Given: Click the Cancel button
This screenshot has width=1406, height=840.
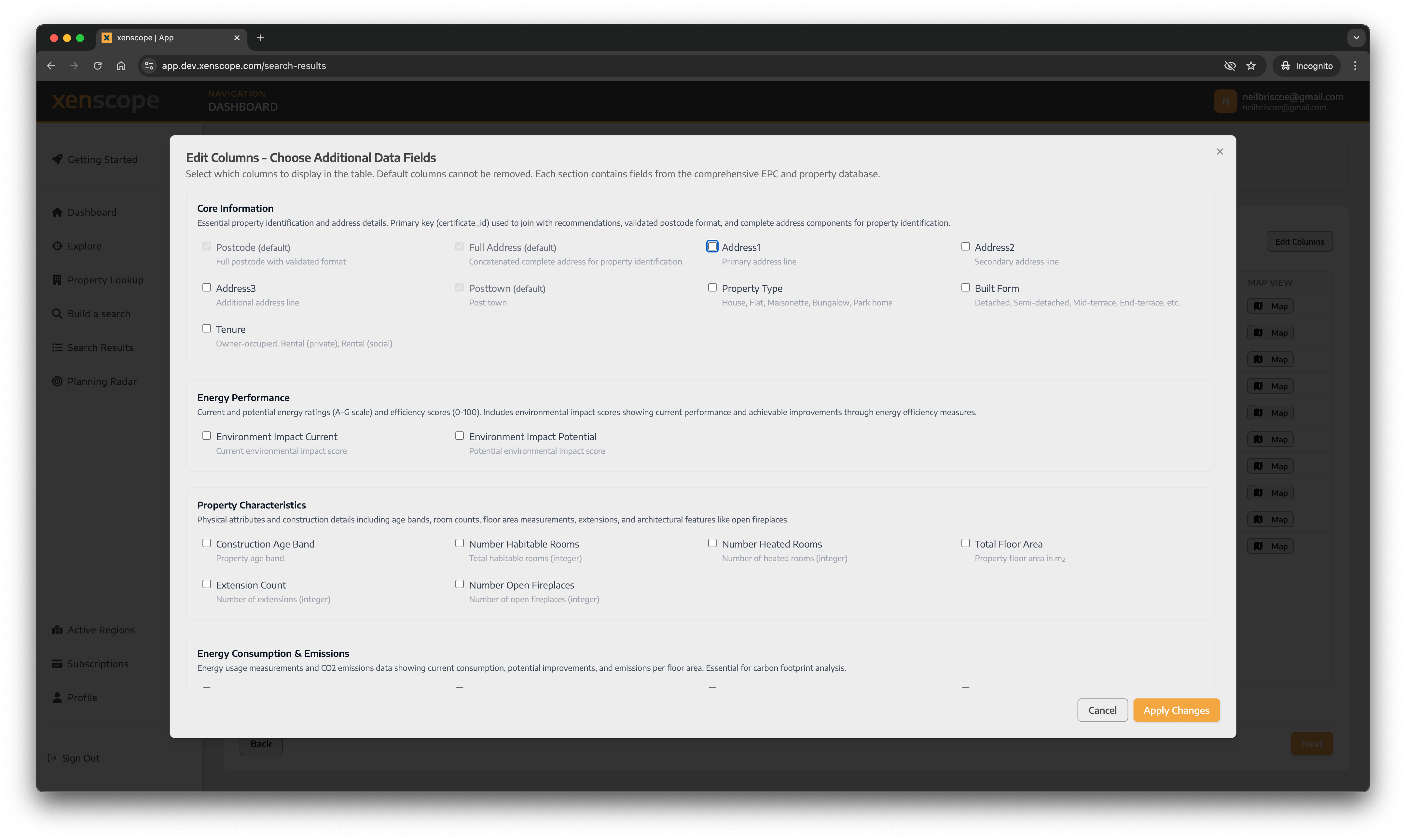Looking at the screenshot, I should point(1102,711).
